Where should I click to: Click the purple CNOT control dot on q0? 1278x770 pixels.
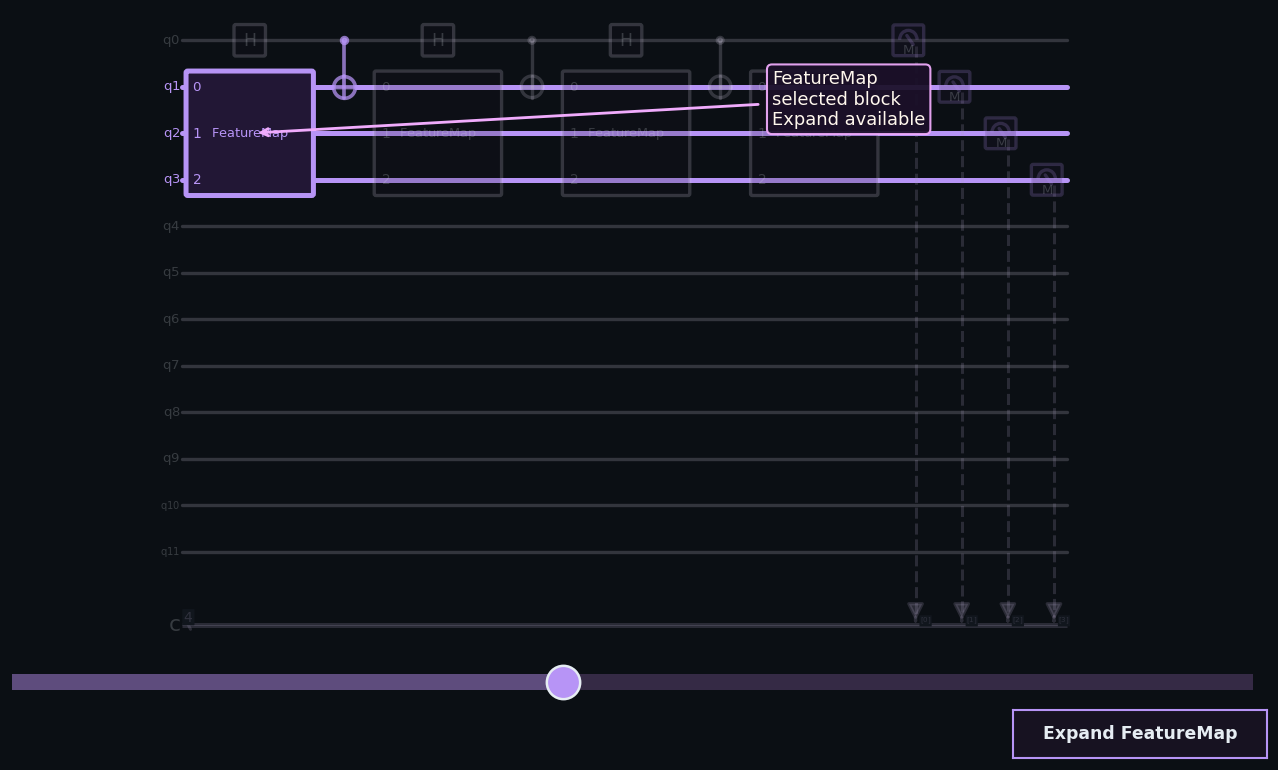[x=344, y=41]
